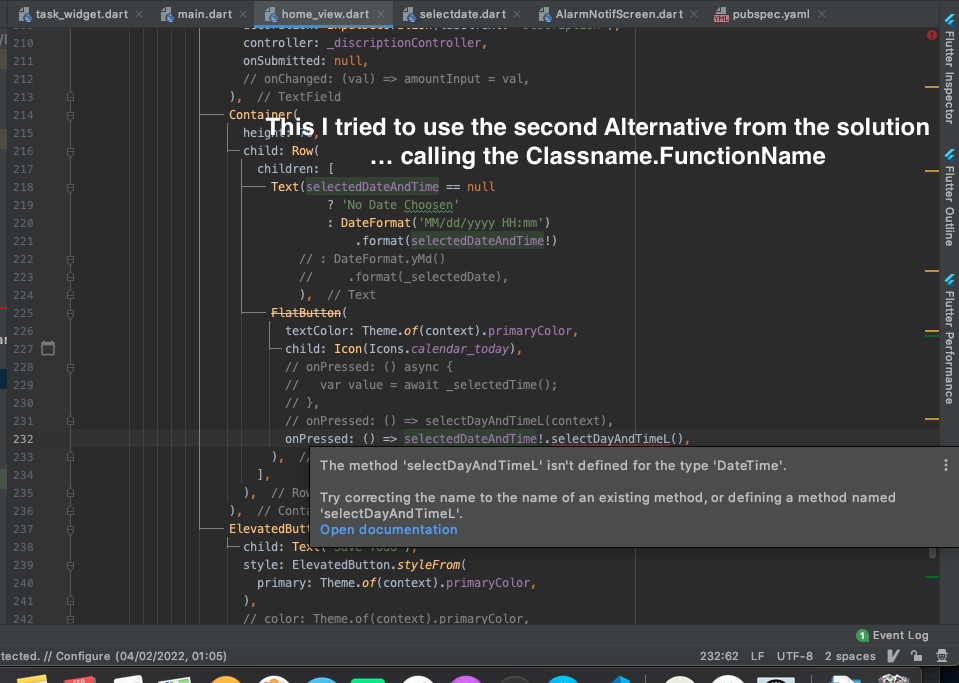Viewport: 959px width, 683px height.
Task: Close the main.dart tab
Action: tap(243, 14)
